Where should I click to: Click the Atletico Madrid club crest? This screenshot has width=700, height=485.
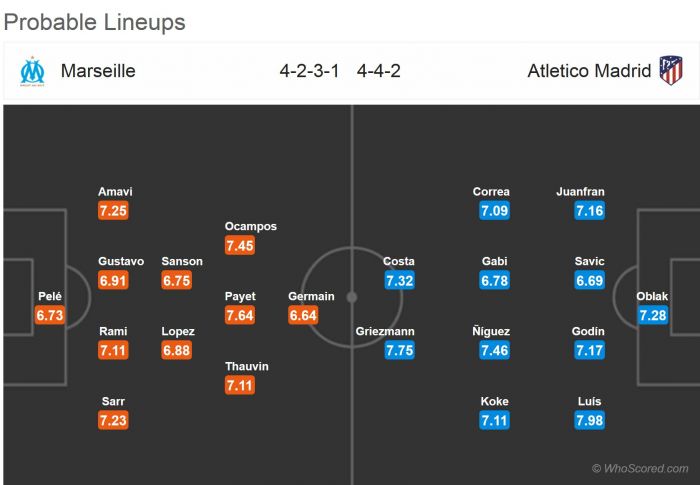(x=670, y=71)
